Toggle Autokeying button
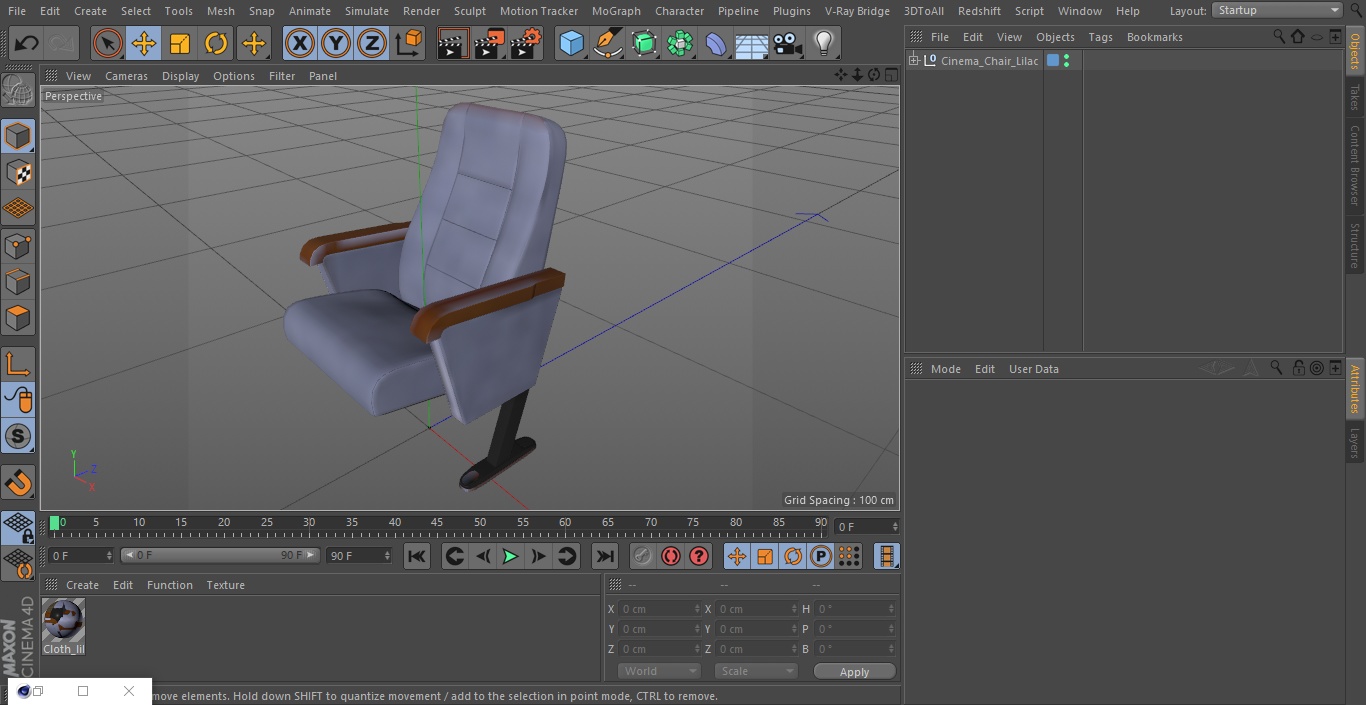The image size is (1366, 705). click(671, 556)
